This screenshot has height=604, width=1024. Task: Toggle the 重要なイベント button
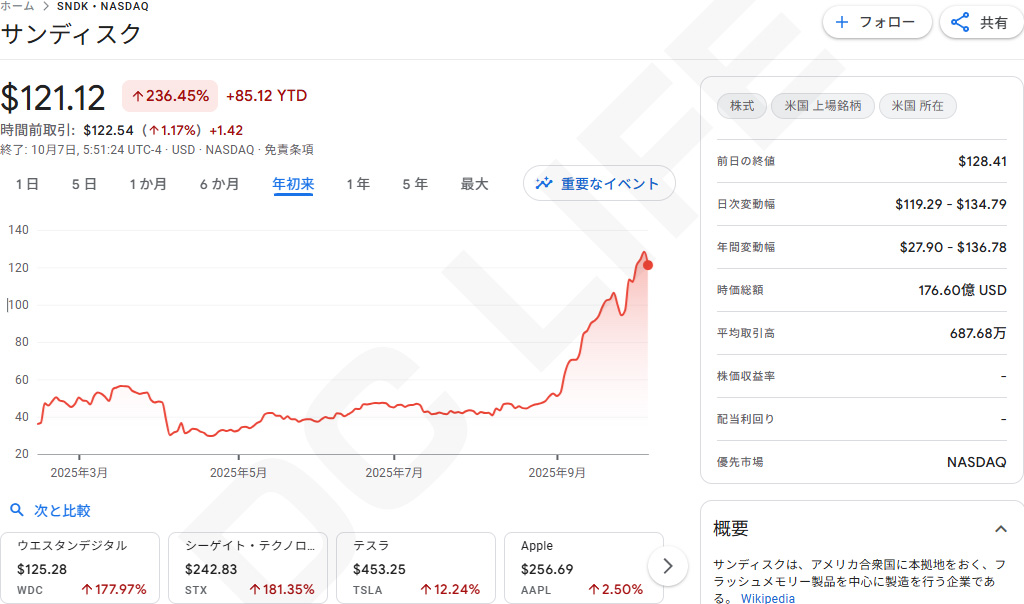tap(599, 183)
